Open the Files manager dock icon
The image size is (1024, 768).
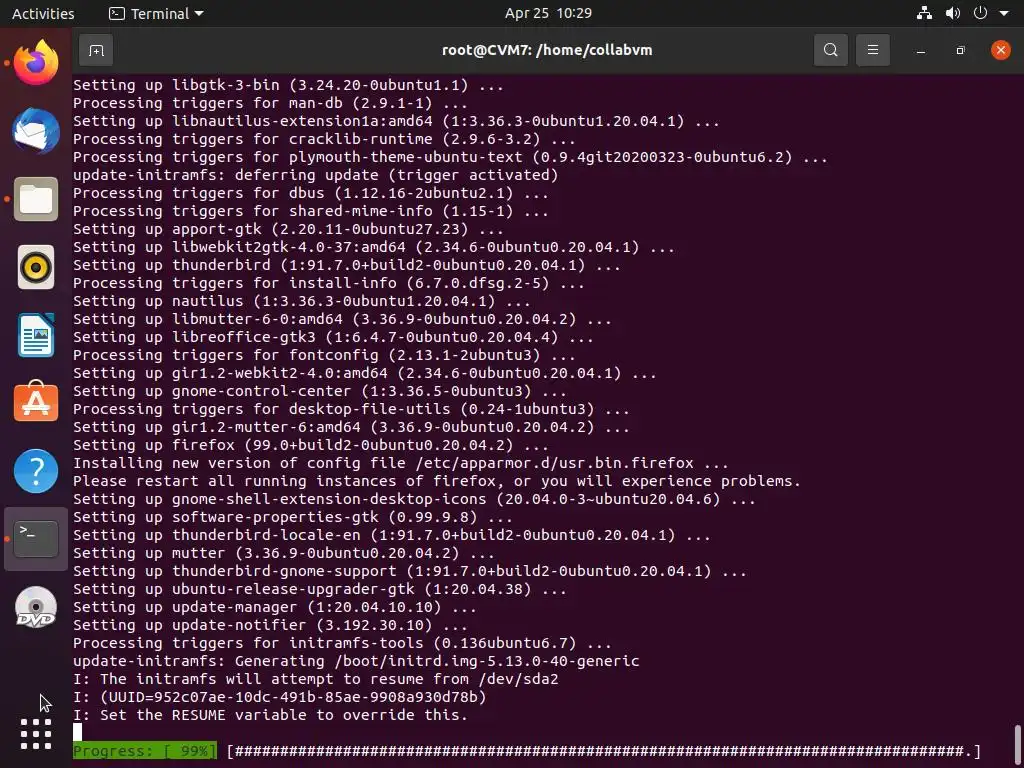pyautogui.click(x=36, y=199)
